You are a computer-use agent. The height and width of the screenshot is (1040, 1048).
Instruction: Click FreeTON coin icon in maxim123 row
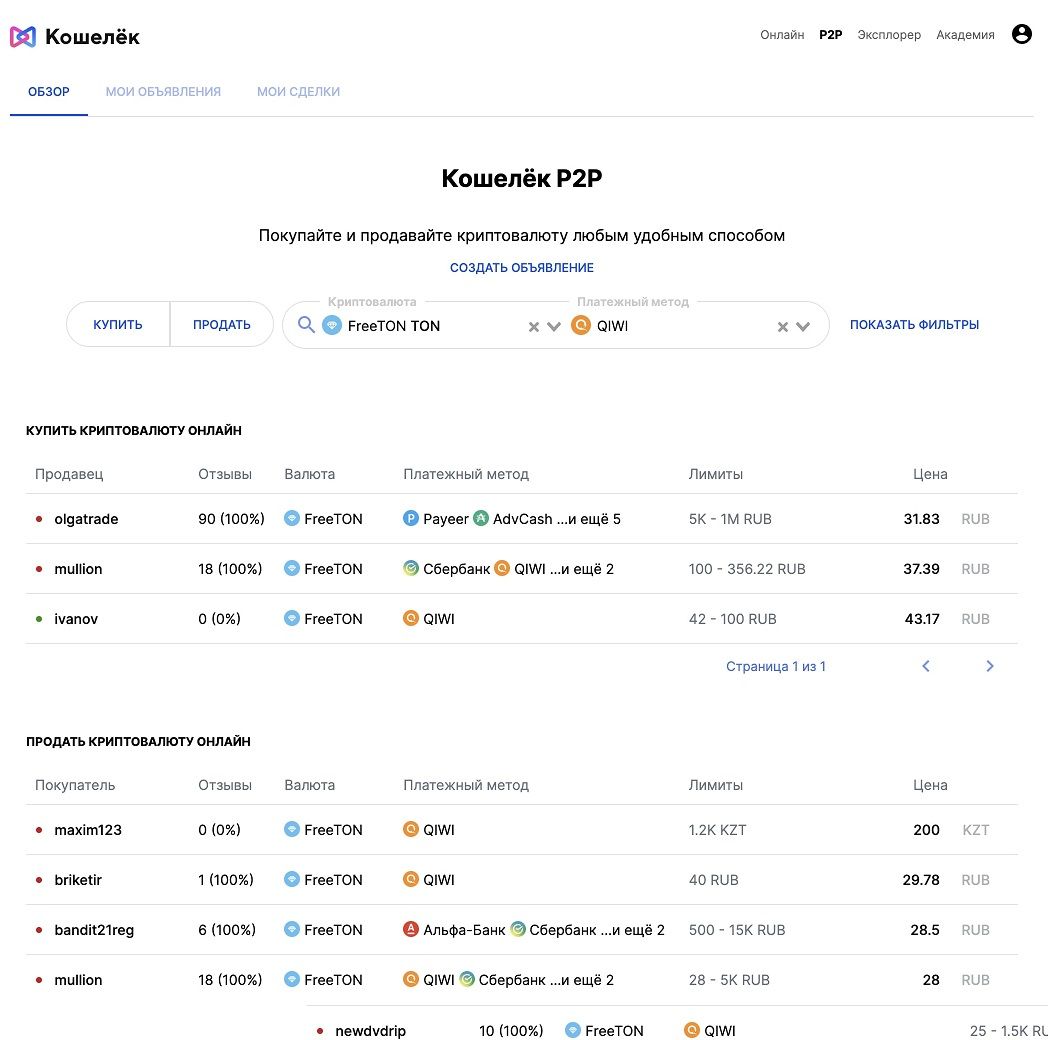point(292,829)
